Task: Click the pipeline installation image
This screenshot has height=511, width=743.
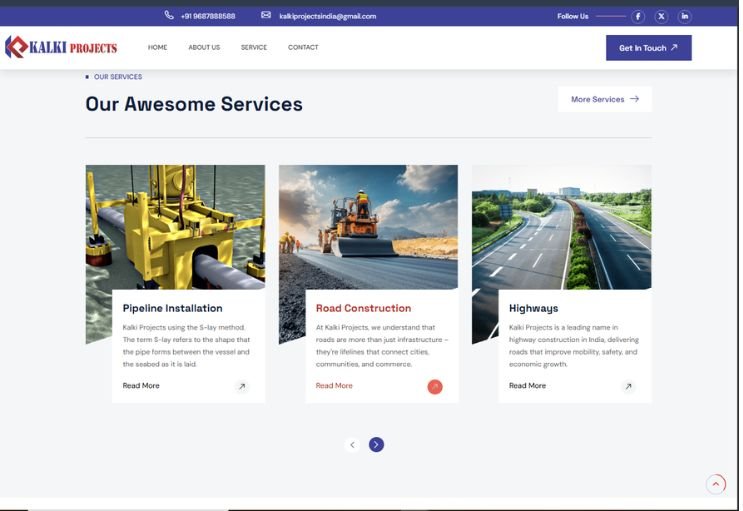Action: click(x=175, y=227)
